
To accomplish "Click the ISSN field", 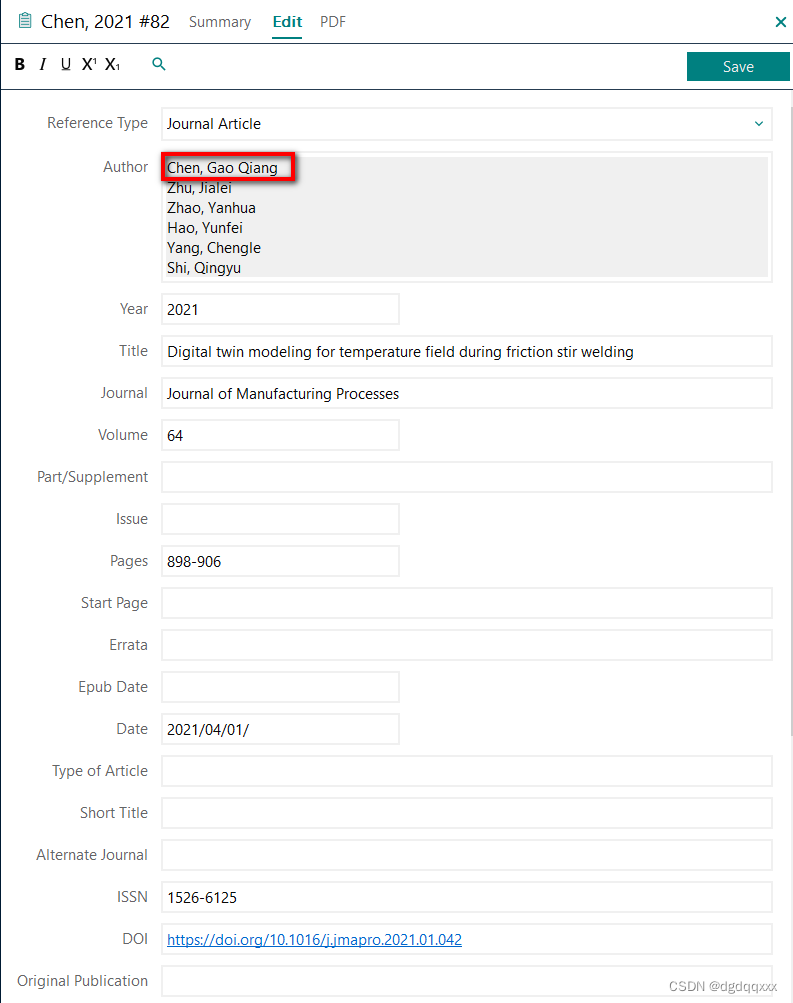I will click(466, 897).
